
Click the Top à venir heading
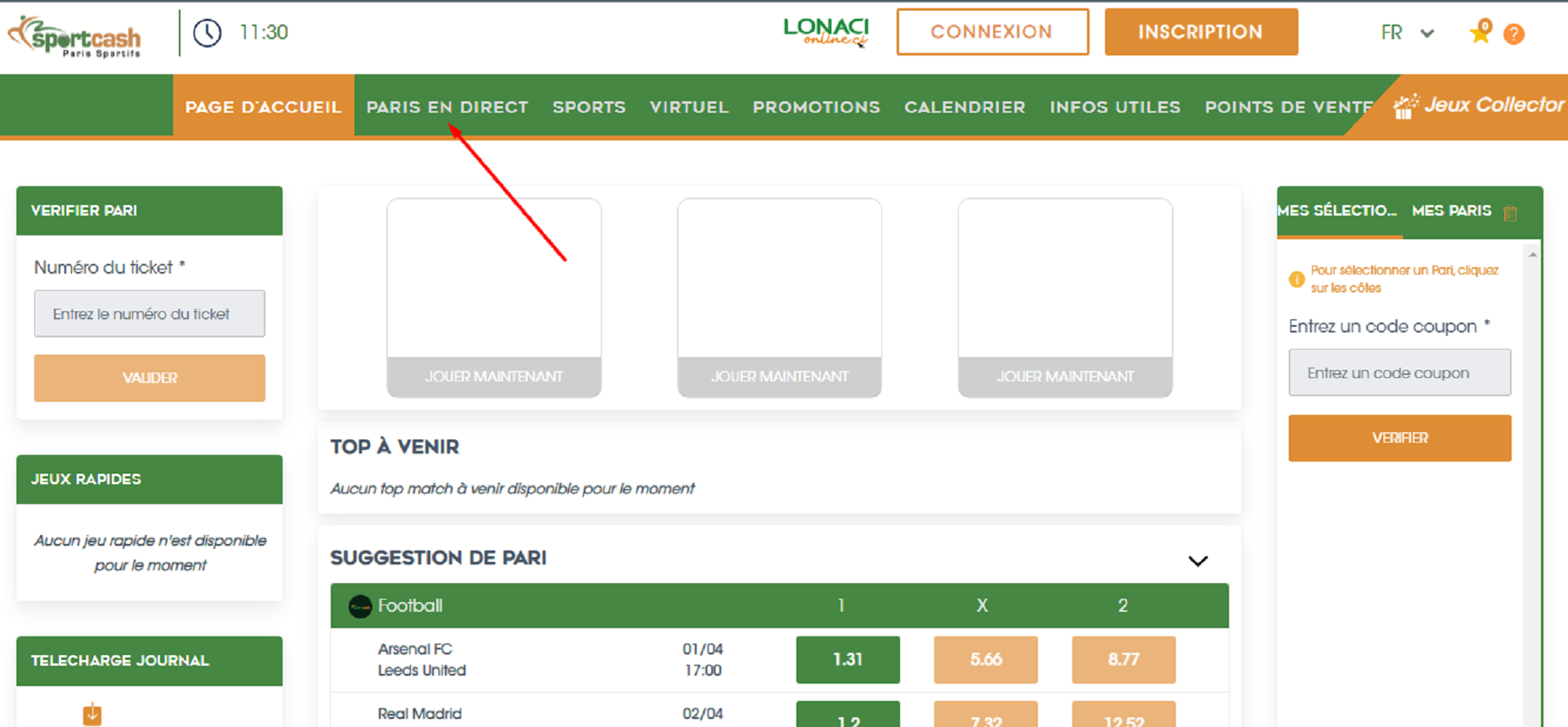(394, 447)
